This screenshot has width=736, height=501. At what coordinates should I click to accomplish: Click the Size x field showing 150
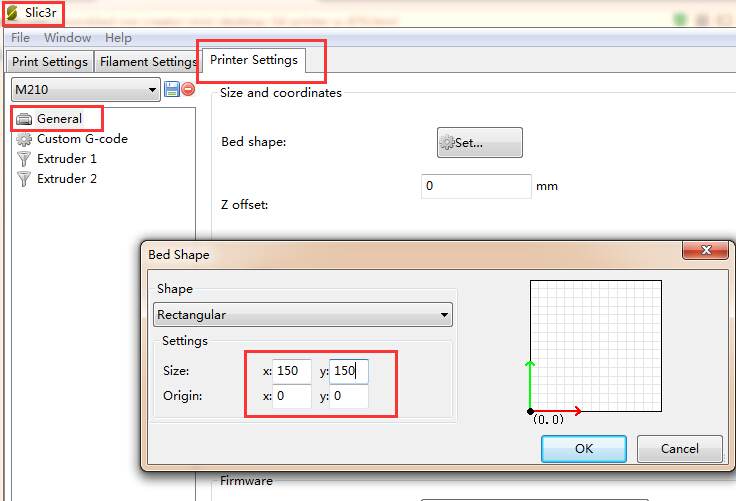pos(291,371)
